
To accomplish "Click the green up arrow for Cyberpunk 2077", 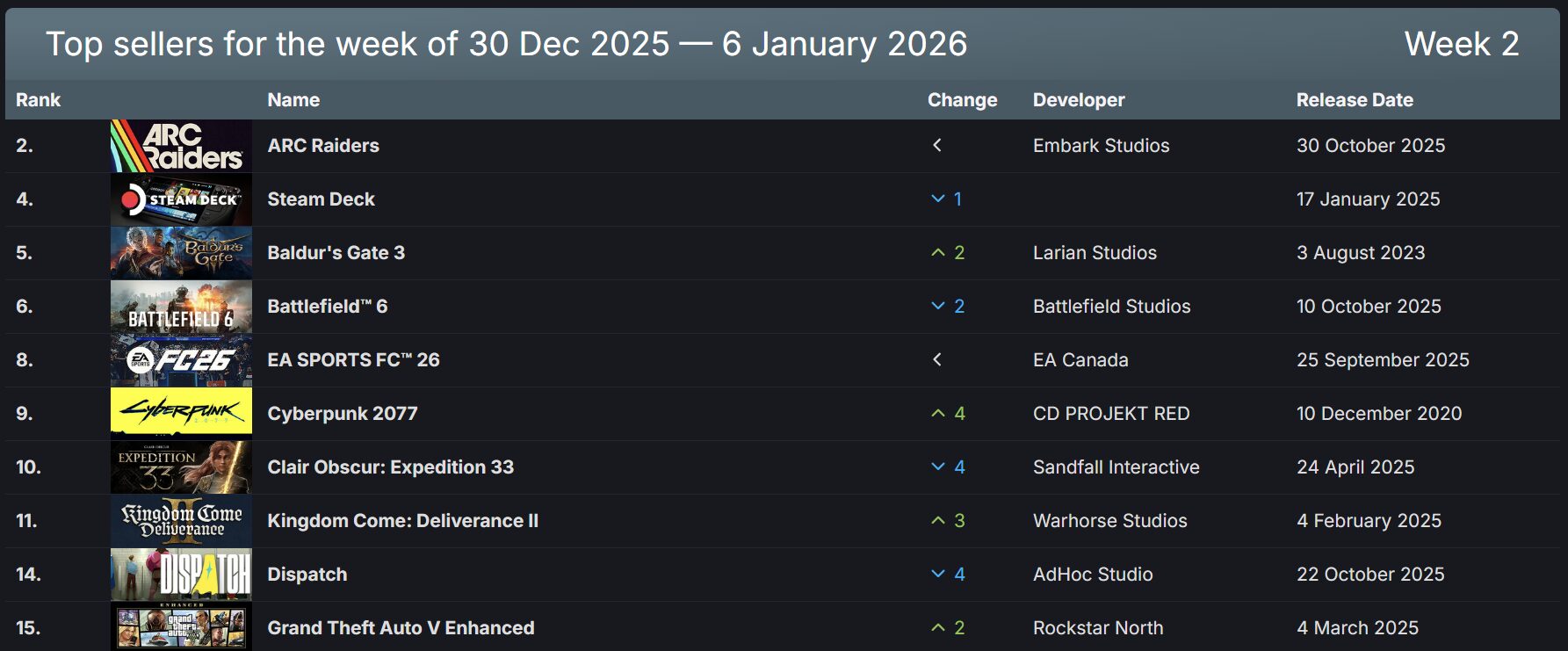I will pos(938,414).
